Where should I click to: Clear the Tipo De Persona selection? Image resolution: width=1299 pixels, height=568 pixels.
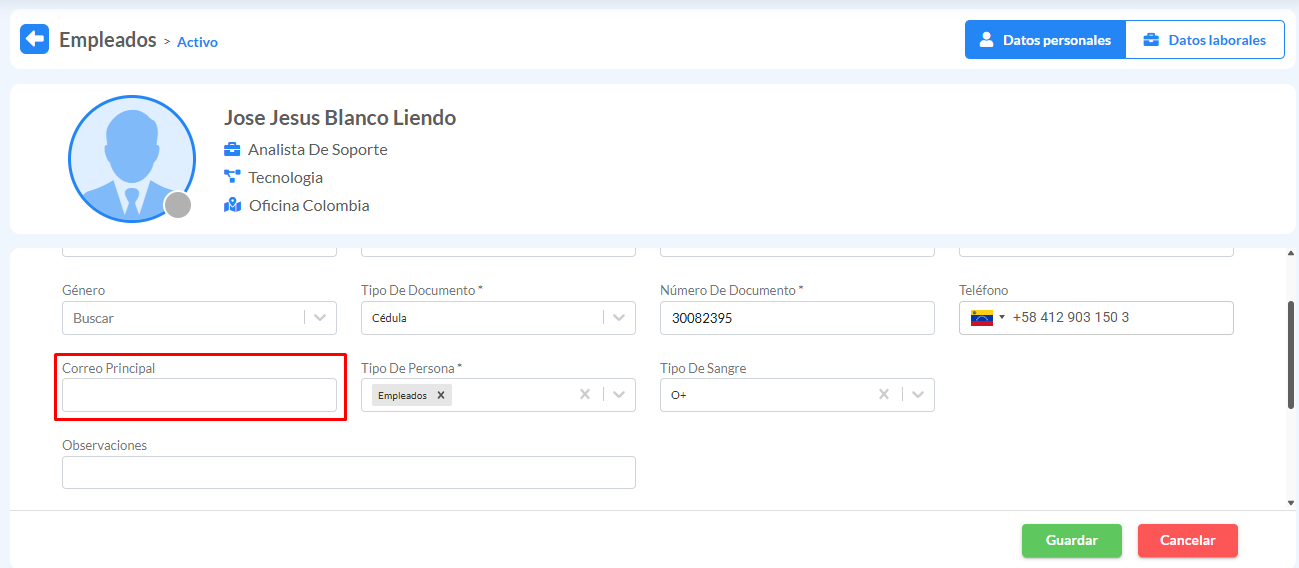pos(585,395)
